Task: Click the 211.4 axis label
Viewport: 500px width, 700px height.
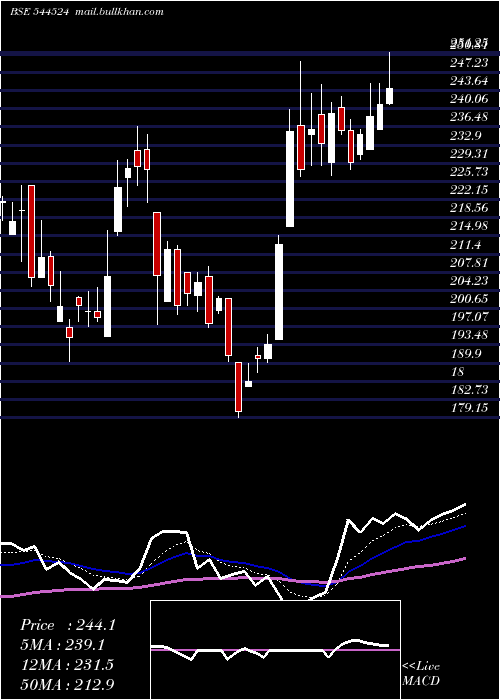Action: [x=466, y=245]
